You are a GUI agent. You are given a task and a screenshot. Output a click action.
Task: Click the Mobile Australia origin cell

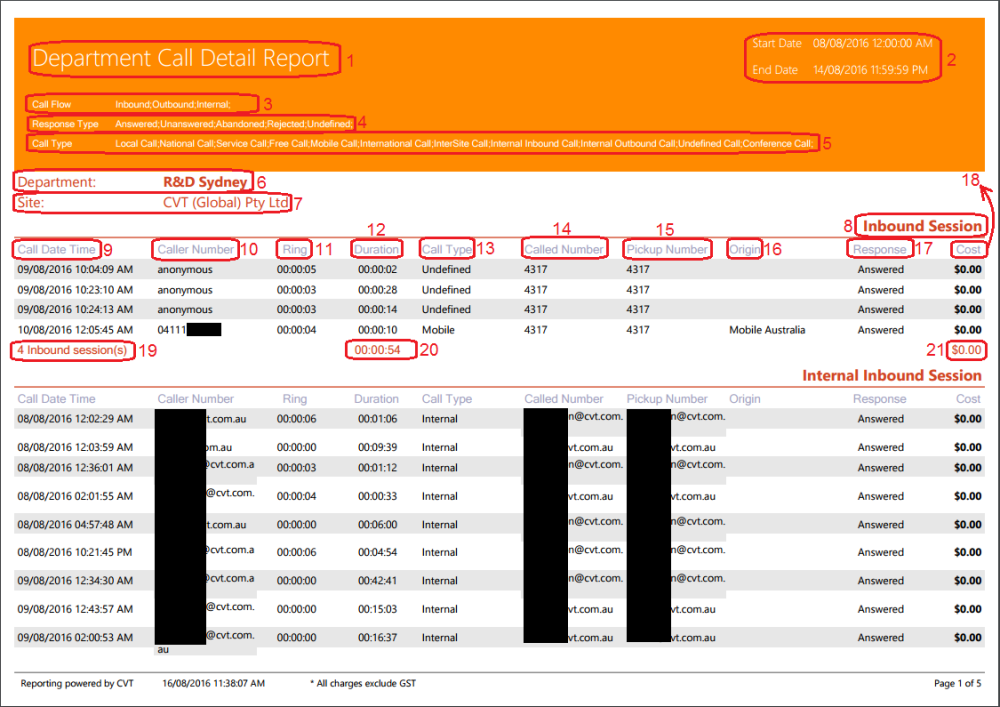[x=767, y=330]
